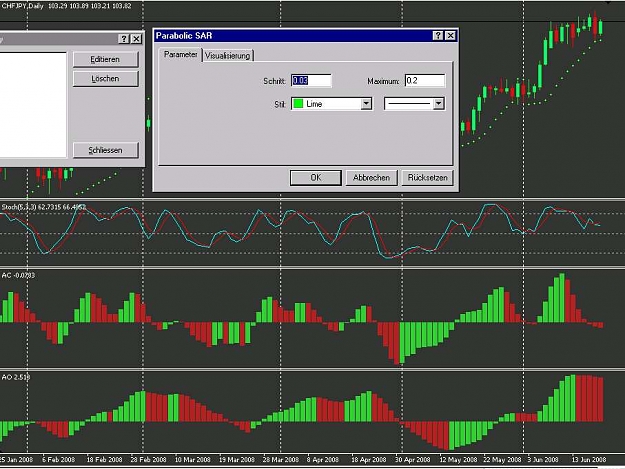Viewport: 625px width, 469px height.
Task: Click the 19 Mar 2008 date label
Action: 236,459
